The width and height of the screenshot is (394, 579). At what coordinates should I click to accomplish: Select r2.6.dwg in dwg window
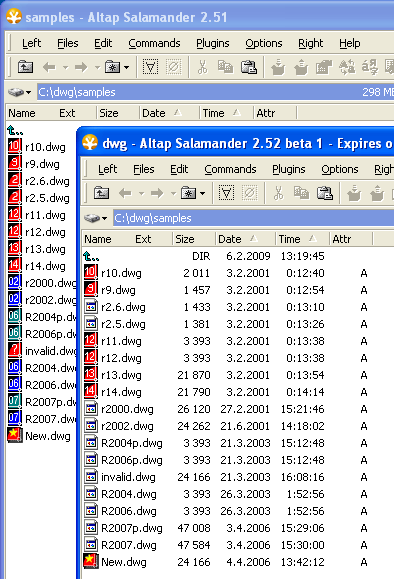pos(123,307)
